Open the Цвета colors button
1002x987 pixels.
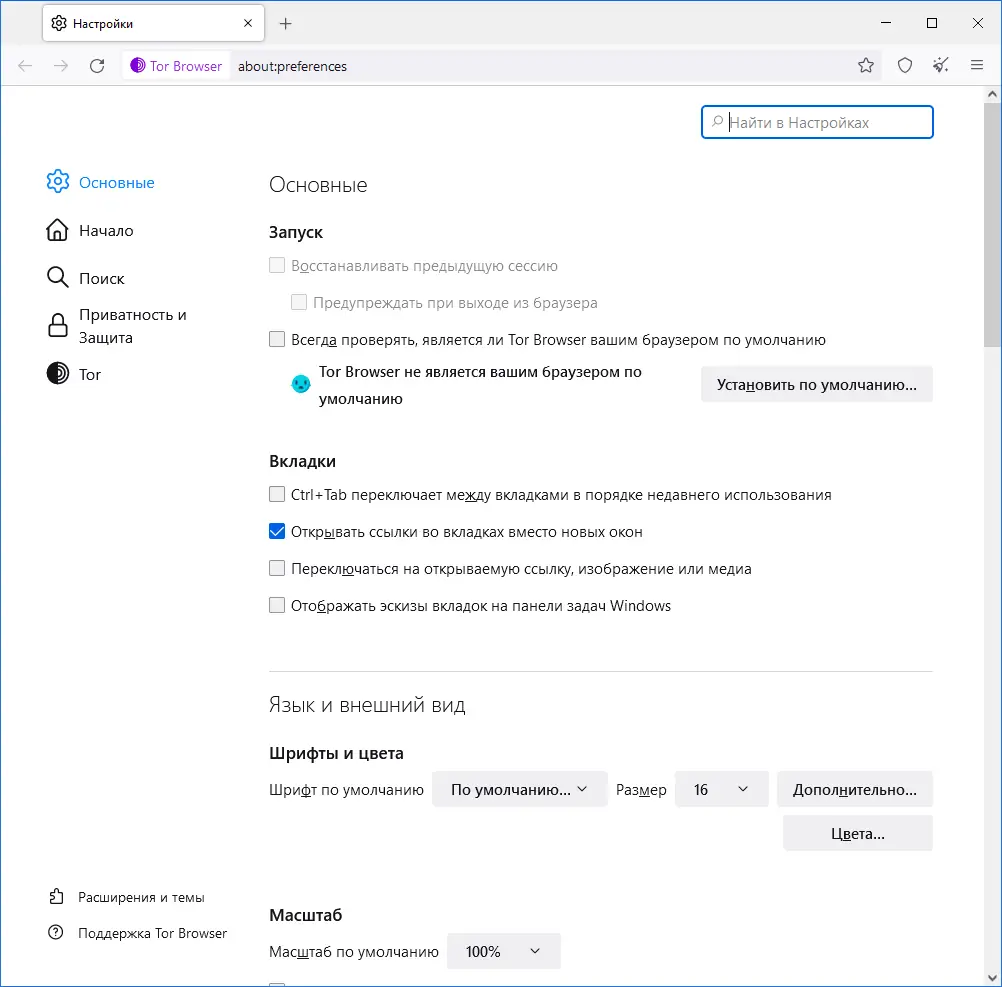(x=857, y=834)
